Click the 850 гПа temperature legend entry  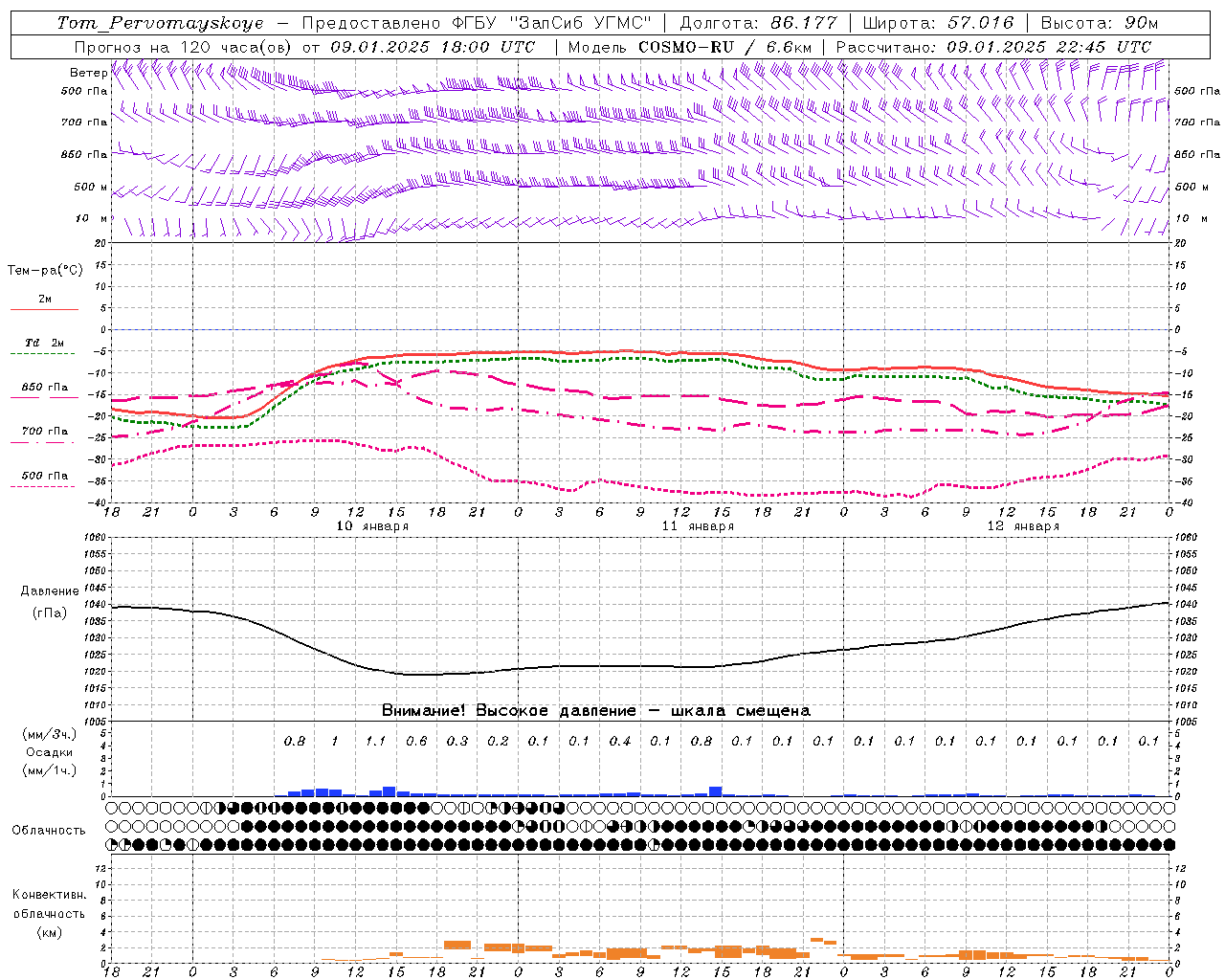tap(45, 388)
